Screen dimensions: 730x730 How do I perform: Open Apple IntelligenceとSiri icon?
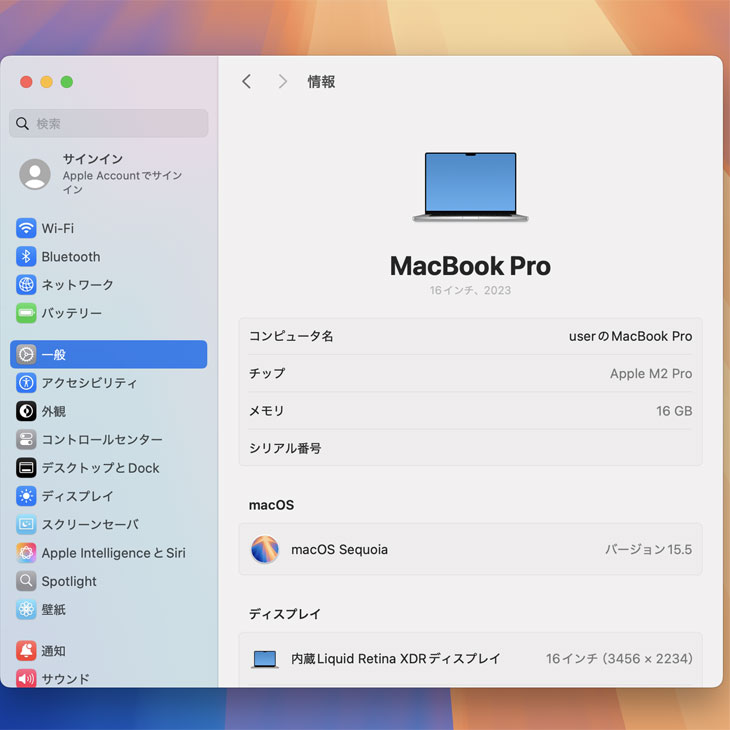point(26,553)
